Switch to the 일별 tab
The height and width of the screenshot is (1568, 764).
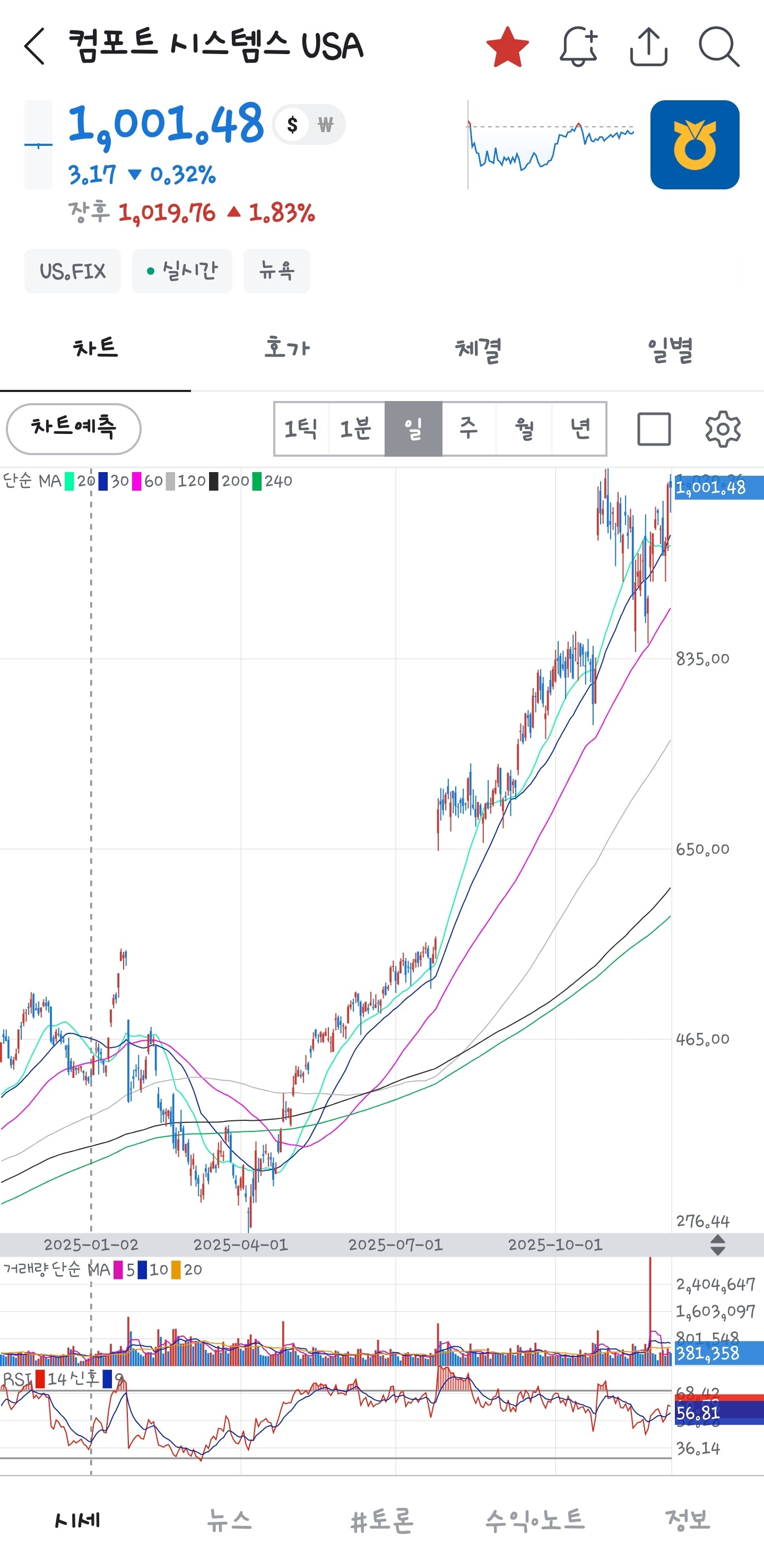coord(669,349)
